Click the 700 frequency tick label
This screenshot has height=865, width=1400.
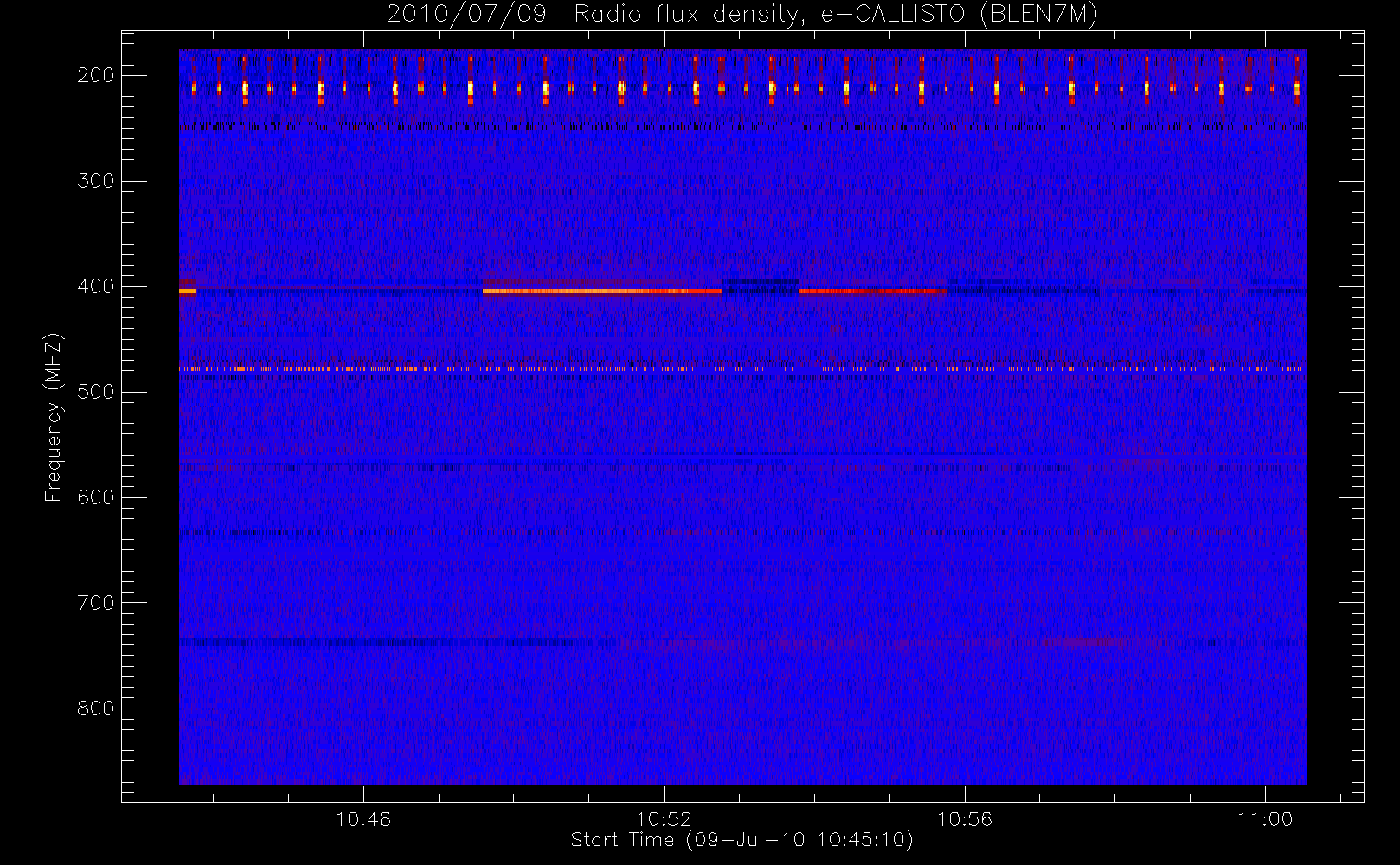(96, 603)
